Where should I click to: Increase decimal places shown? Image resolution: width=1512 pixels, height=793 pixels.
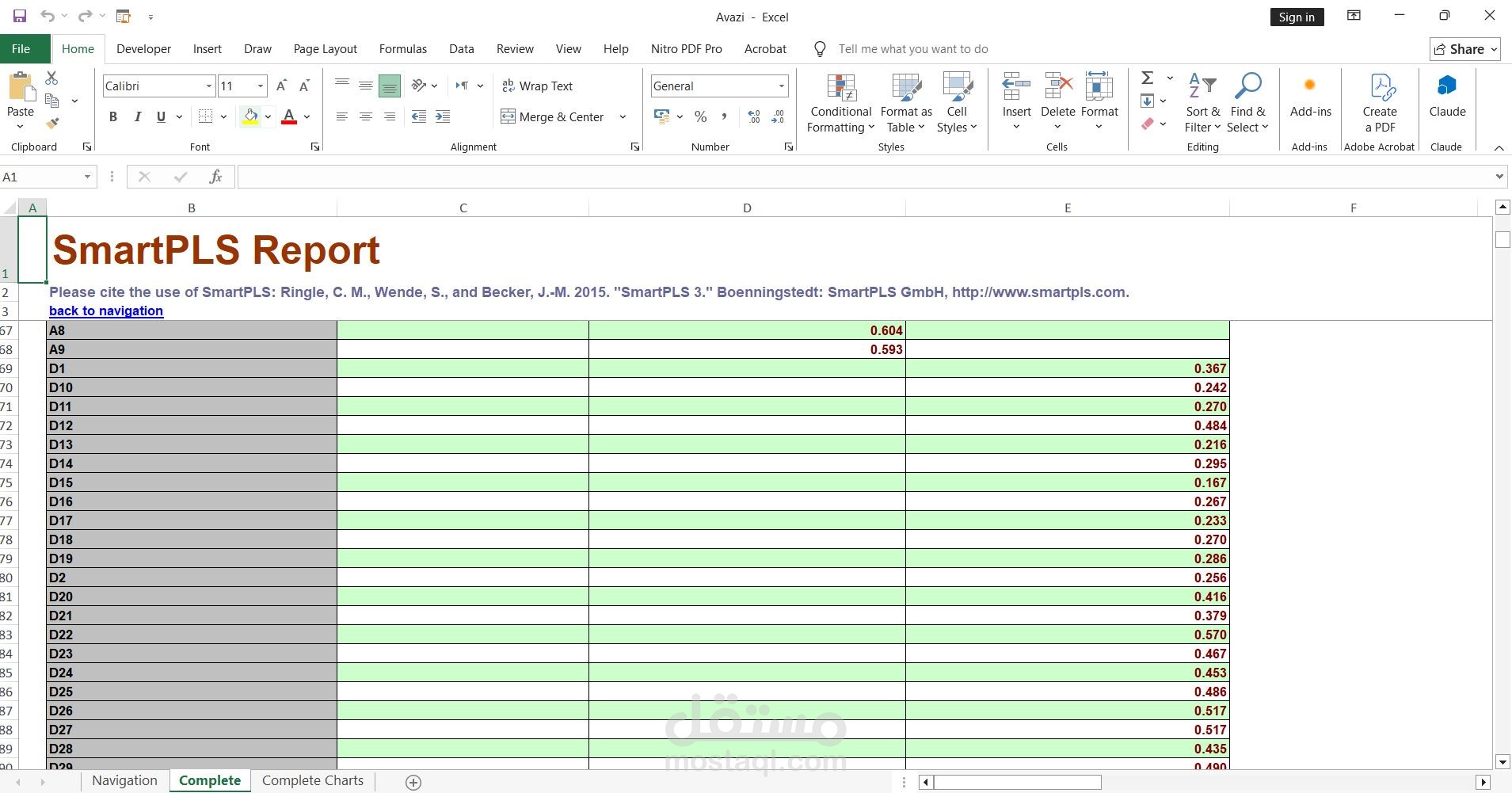point(754,116)
